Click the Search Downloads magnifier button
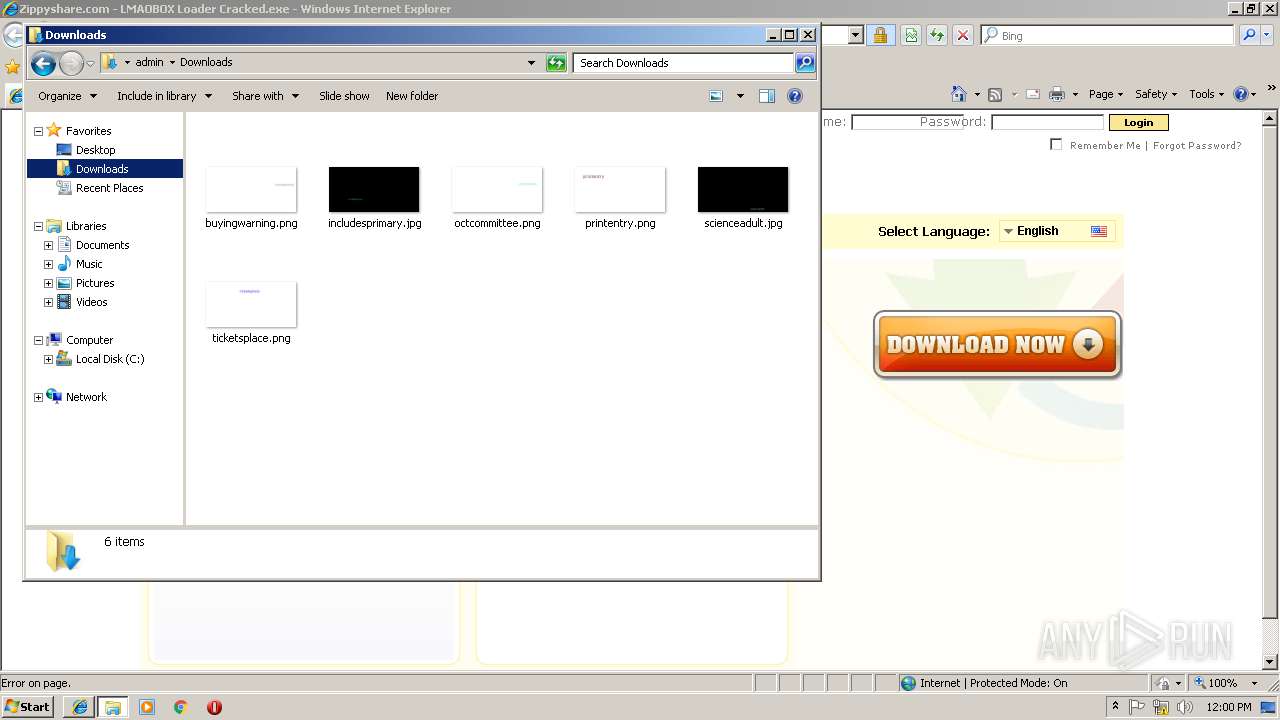This screenshot has height=720, width=1280. [x=805, y=63]
